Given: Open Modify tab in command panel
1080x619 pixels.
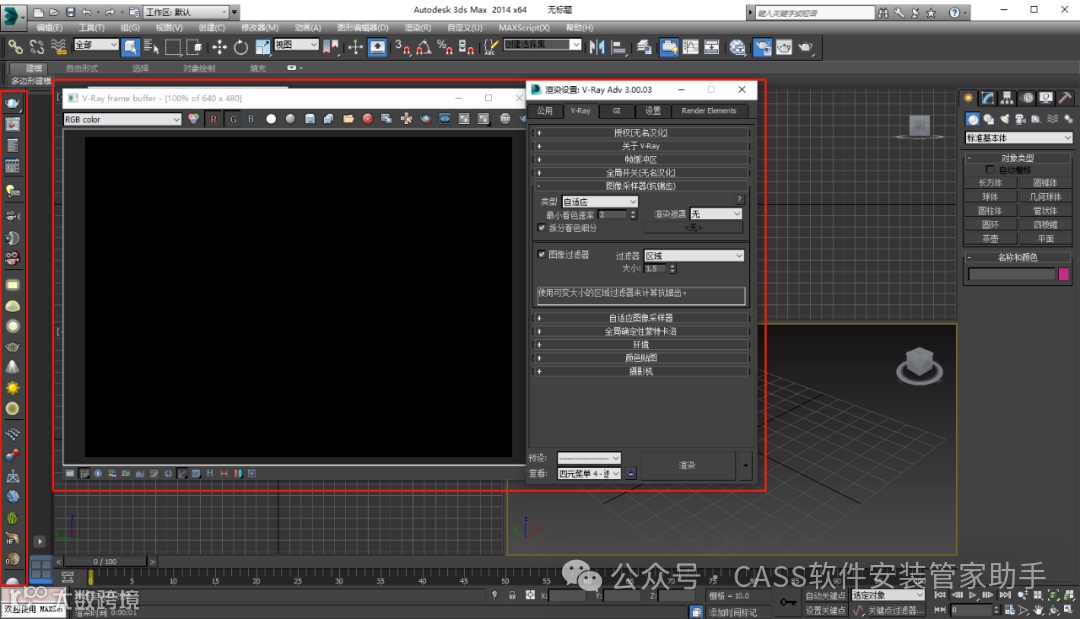Looking at the screenshot, I should (988, 98).
